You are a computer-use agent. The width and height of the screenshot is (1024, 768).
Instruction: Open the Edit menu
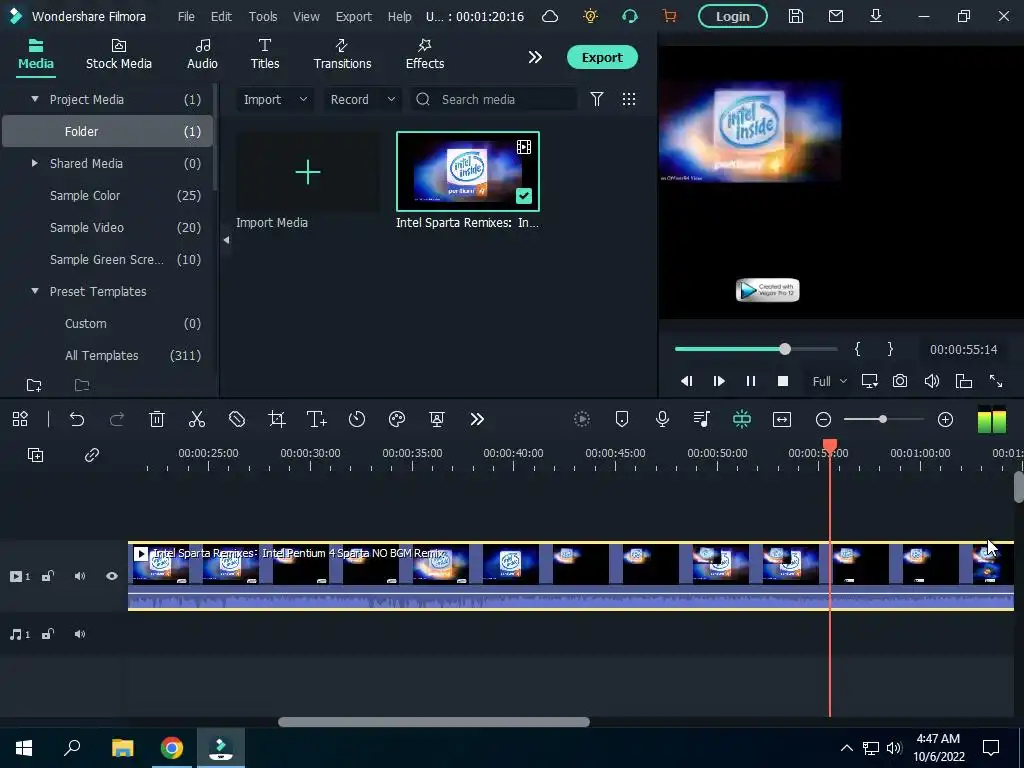[x=221, y=16]
